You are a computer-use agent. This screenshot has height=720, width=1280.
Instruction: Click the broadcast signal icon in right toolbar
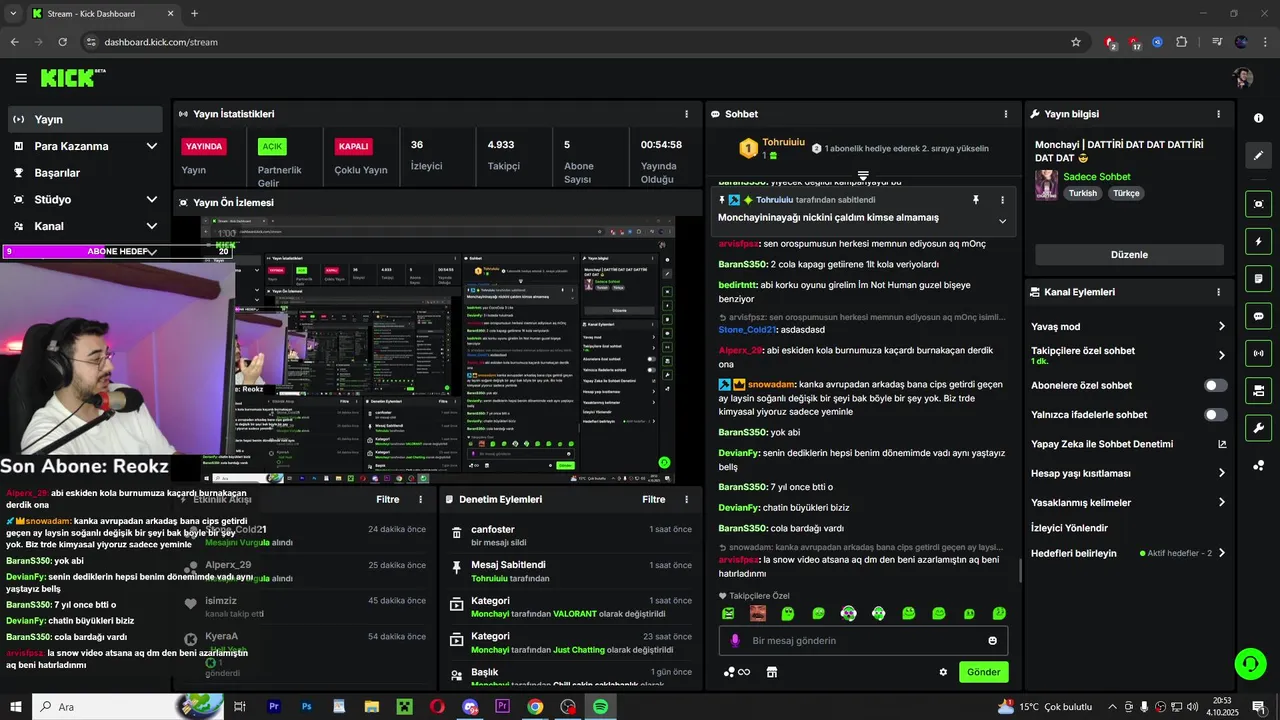point(1258,353)
